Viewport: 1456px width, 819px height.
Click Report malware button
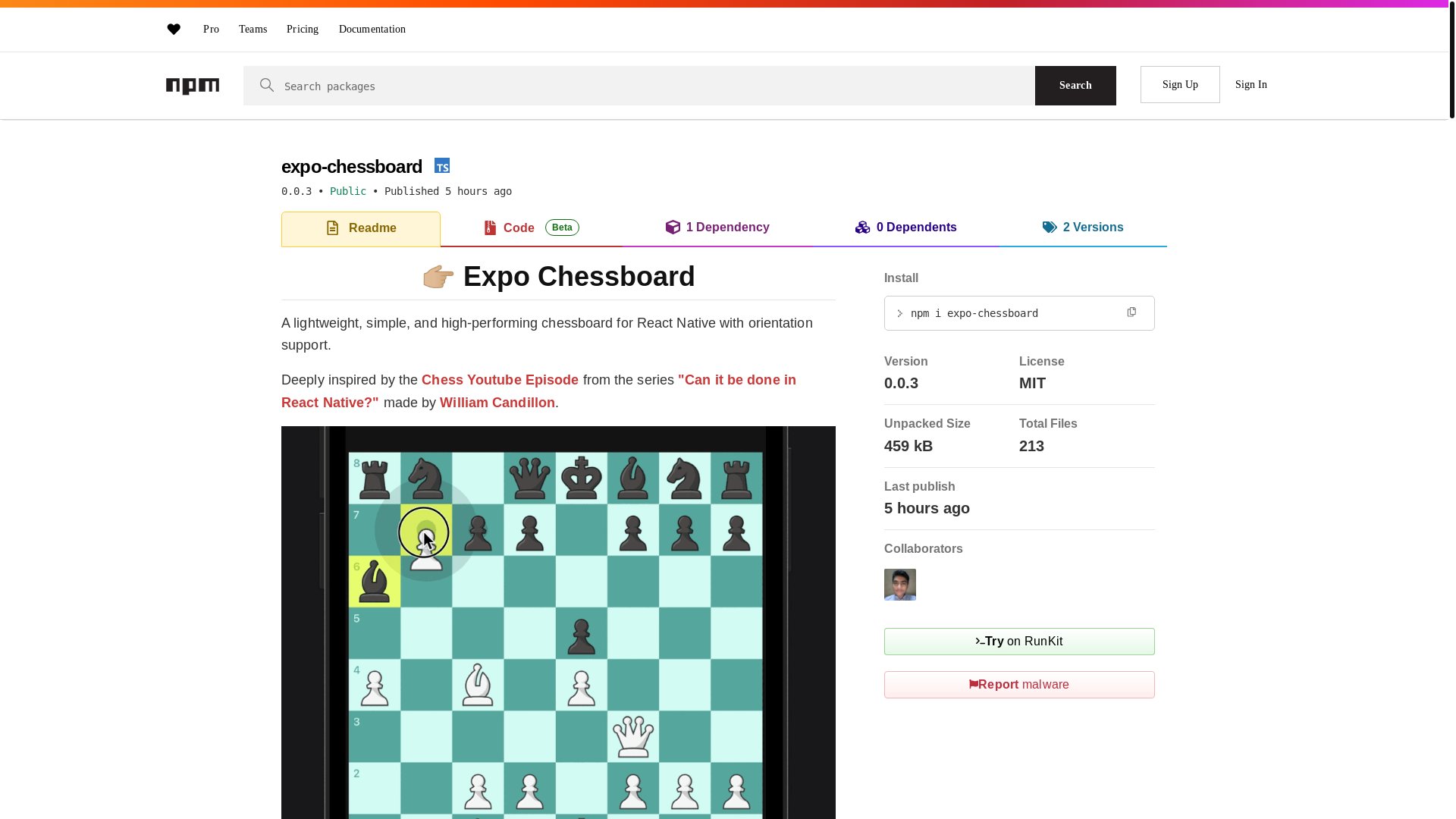(x=1019, y=685)
